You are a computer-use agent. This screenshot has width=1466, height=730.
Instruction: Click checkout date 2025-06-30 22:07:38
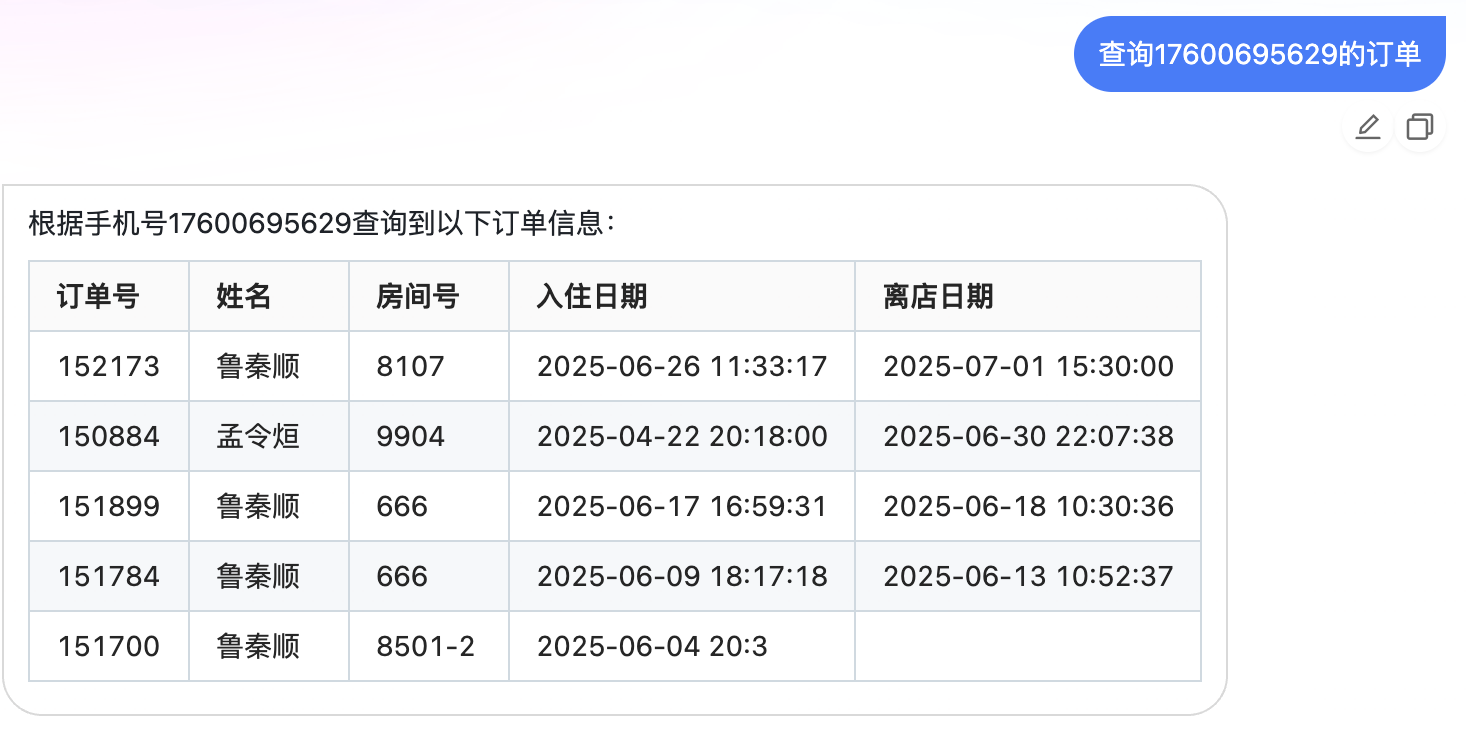click(1028, 436)
